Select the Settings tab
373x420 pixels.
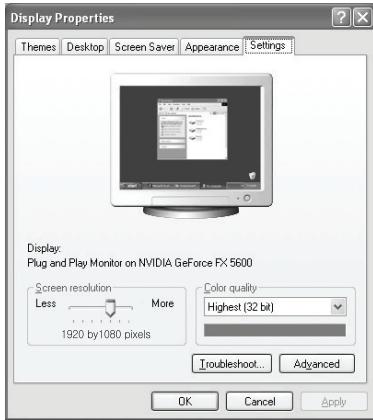tap(268, 45)
